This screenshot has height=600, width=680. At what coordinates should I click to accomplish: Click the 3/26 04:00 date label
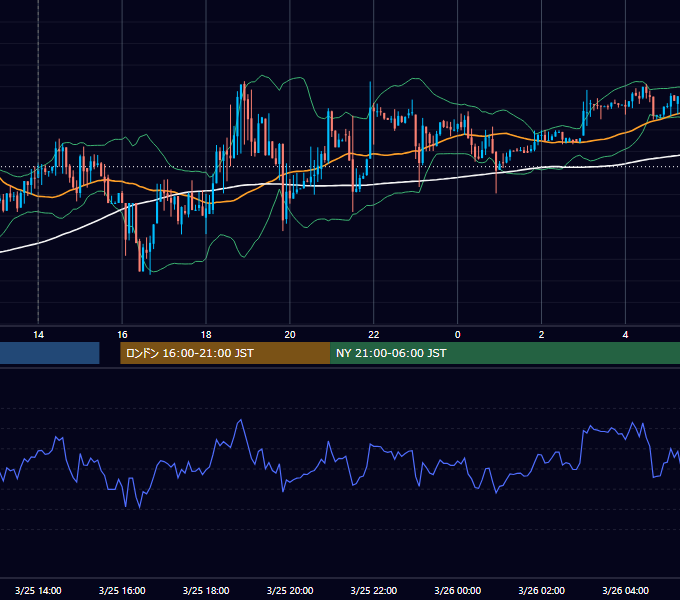click(x=625, y=590)
